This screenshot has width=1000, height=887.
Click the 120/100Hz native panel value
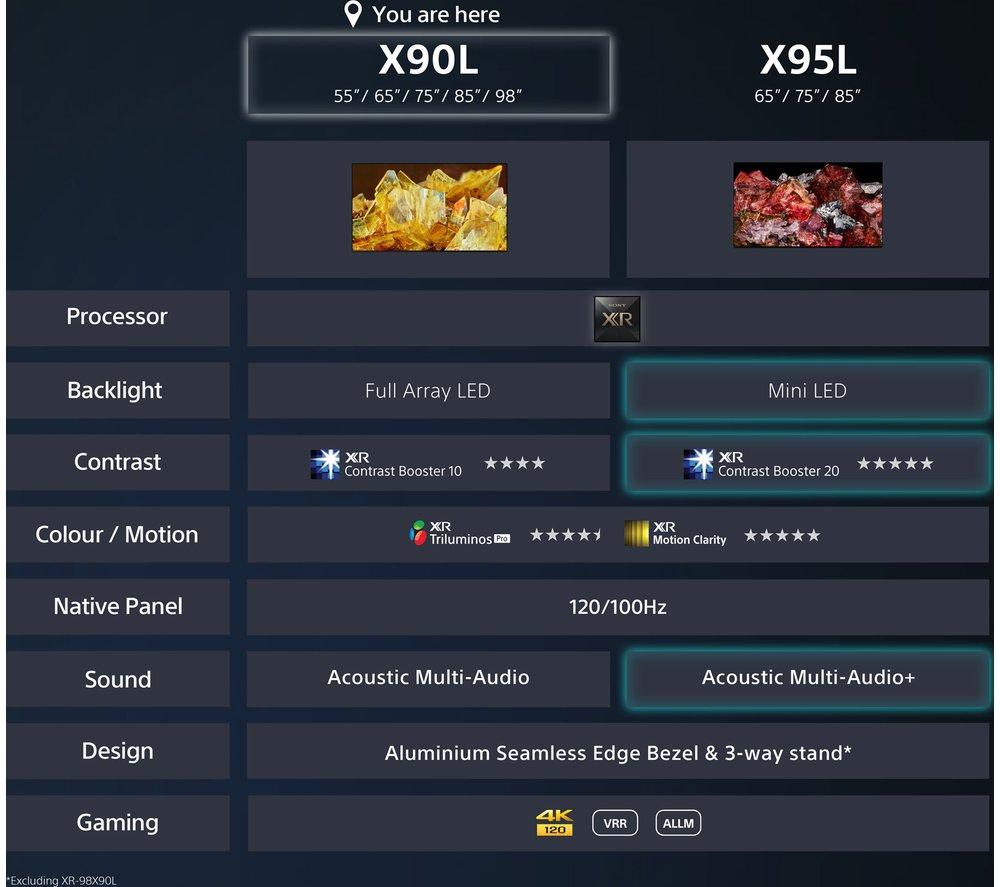(617, 606)
